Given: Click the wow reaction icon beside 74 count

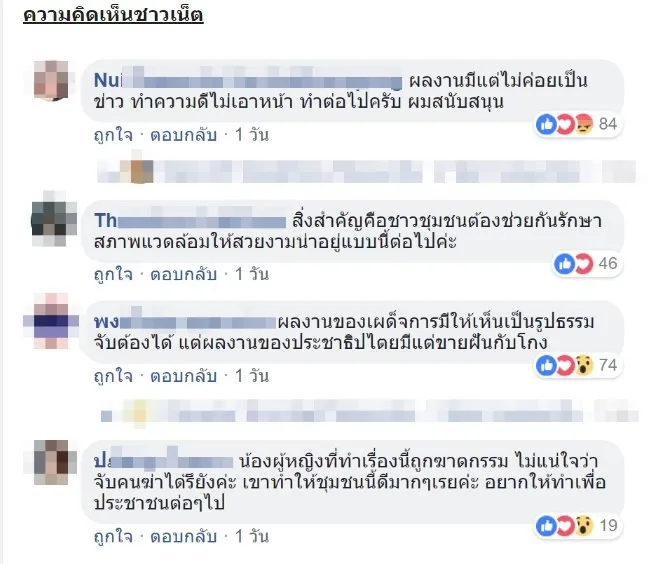Looking at the screenshot, I should coord(584,365).
